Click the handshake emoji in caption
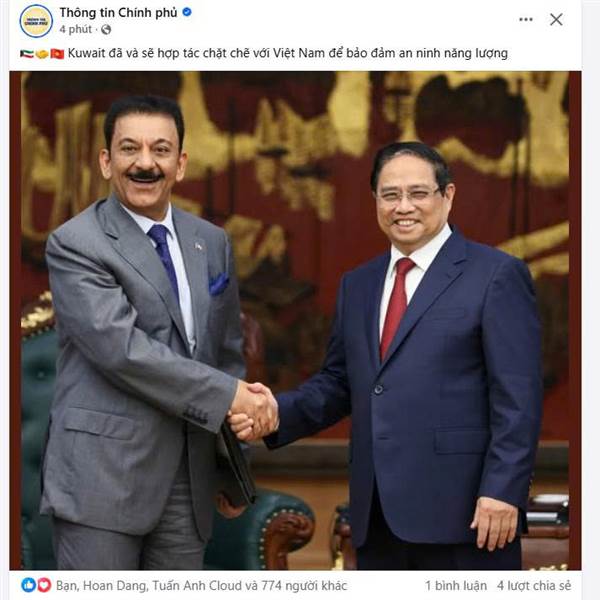 click(42, 54)
